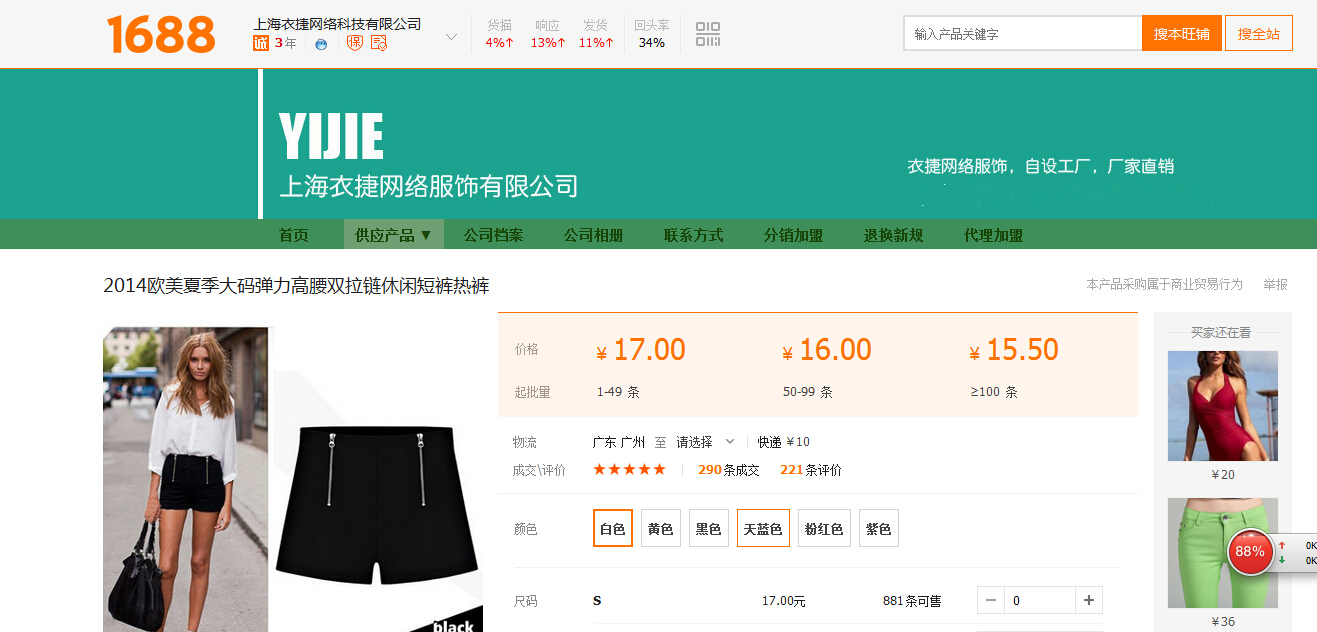Open the 请选择 shipping destination dropdown
Image resolution: width=1317 pixels, height=632 pixels.
[705, 442]
